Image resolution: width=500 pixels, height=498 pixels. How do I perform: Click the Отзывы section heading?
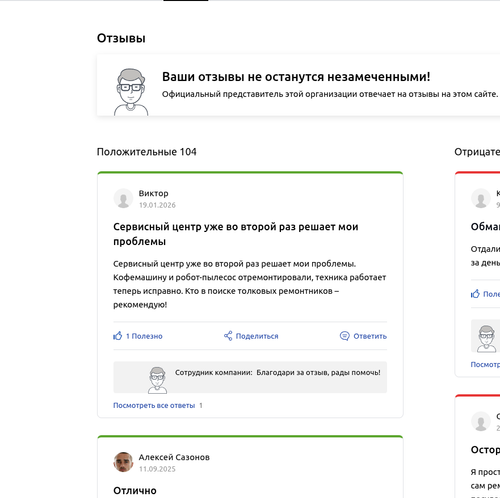click(121, 38)
